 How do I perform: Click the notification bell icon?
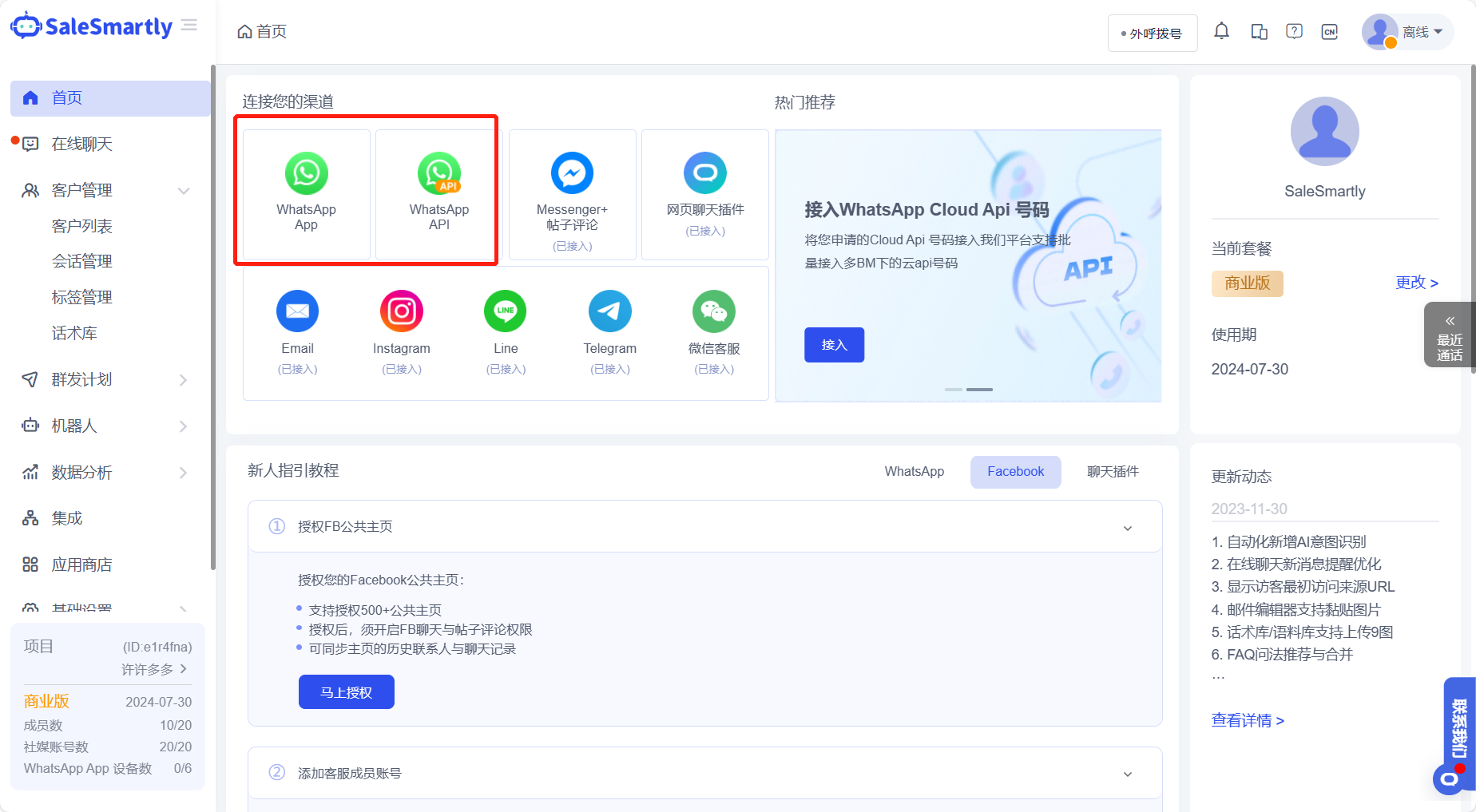(1221, 31)
